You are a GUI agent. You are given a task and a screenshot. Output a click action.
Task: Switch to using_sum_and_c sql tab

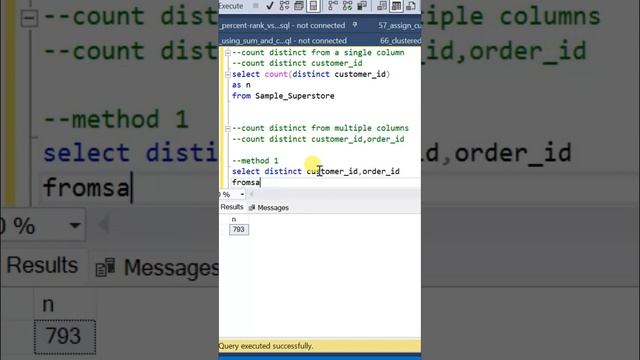tap(284, 41)
